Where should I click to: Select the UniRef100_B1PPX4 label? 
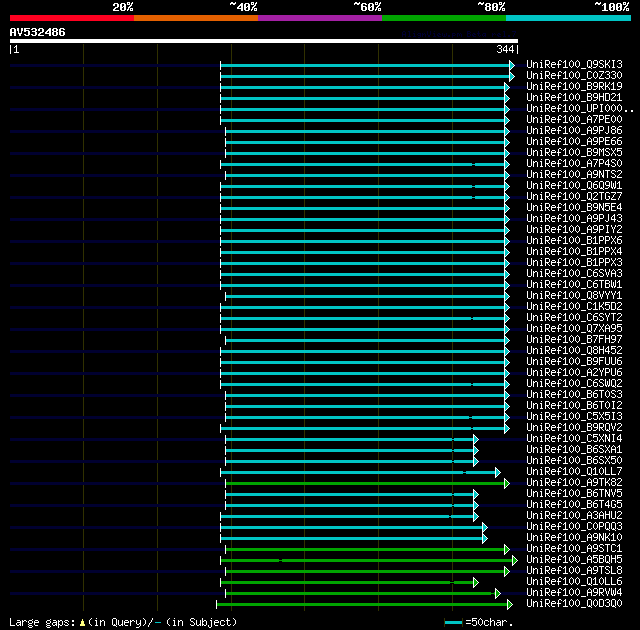pos(574,252)
